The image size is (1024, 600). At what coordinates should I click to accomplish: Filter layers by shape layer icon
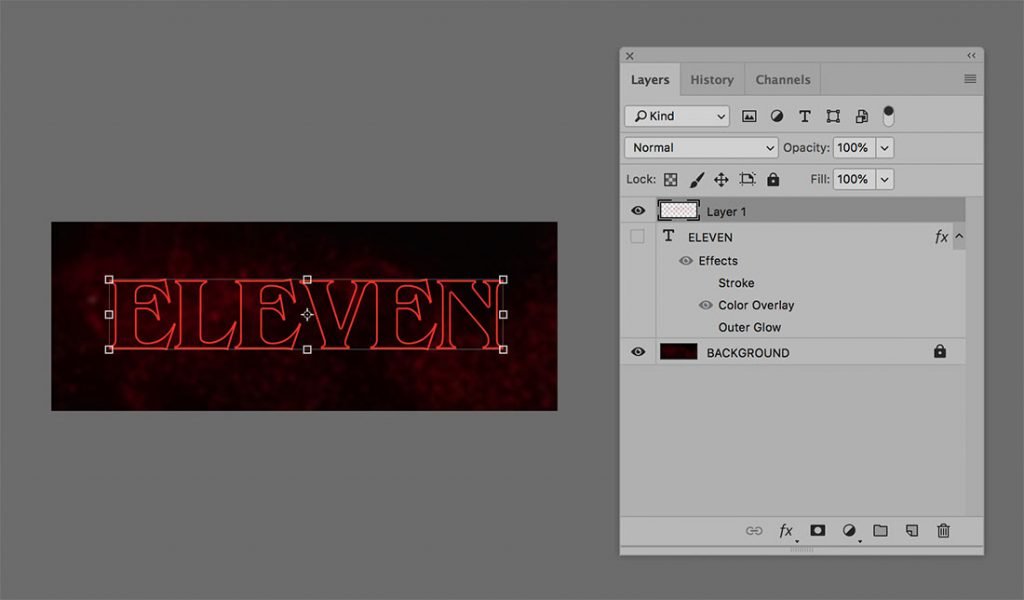[x=833, y=116]
